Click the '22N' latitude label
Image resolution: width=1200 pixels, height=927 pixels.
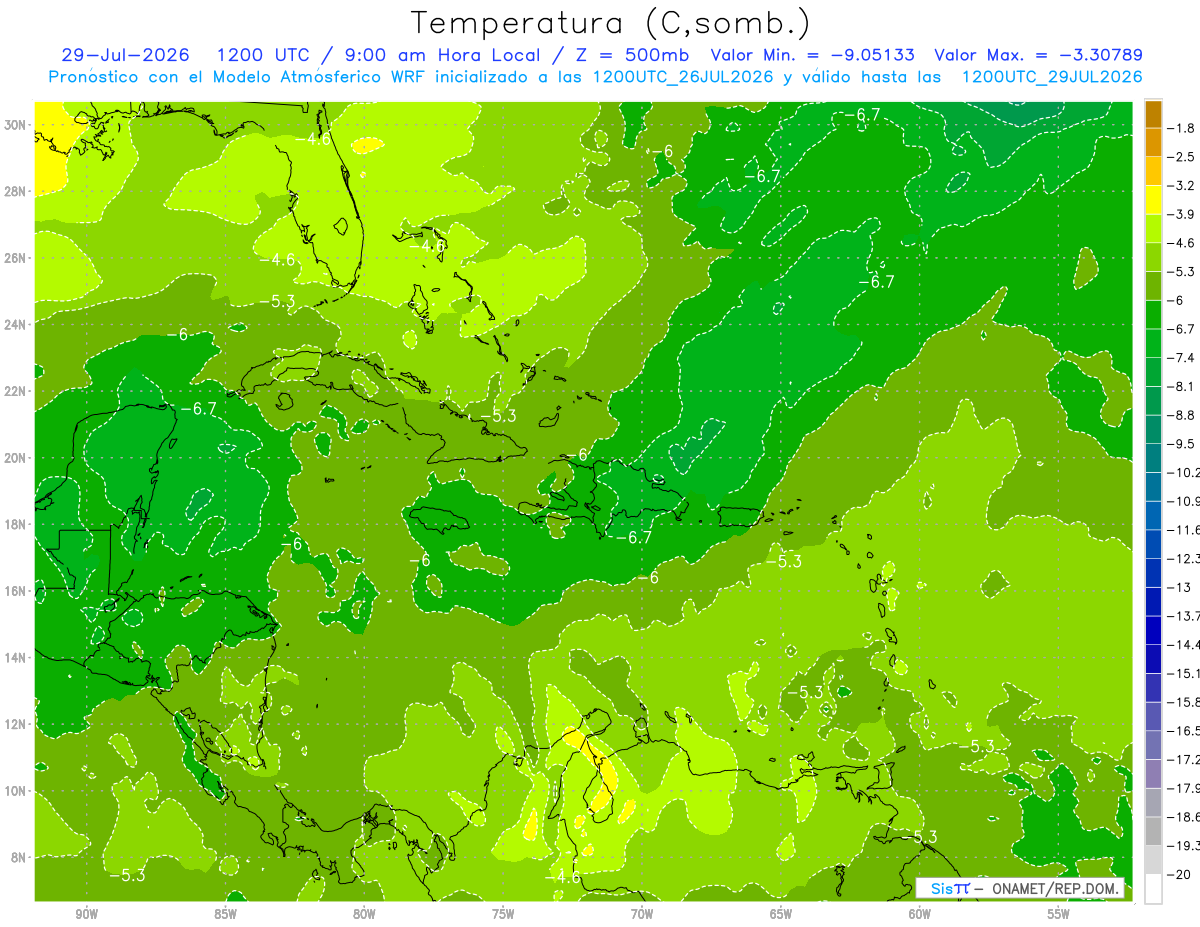[x=17, y=391]
